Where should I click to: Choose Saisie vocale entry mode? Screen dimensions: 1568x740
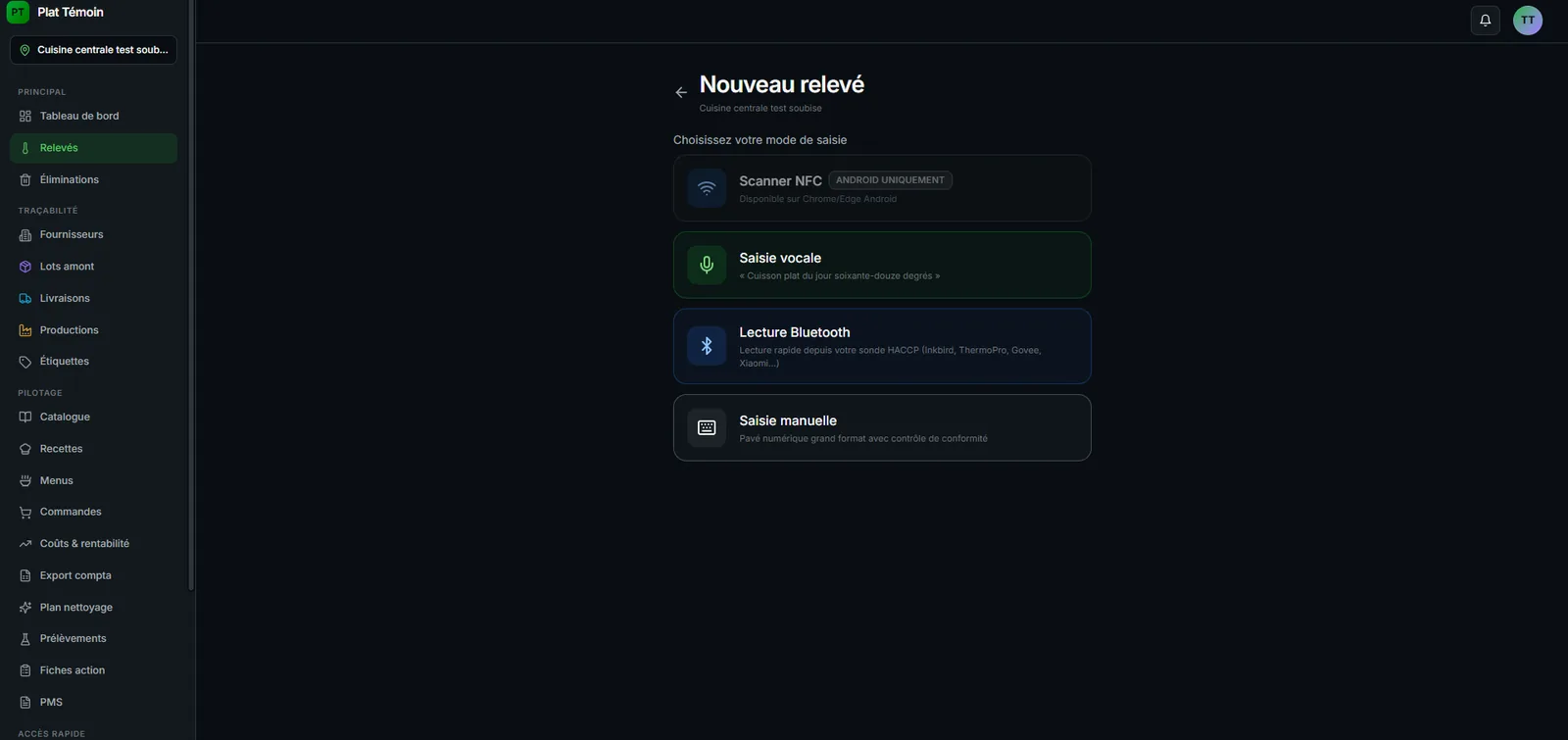tap(882, 265)
